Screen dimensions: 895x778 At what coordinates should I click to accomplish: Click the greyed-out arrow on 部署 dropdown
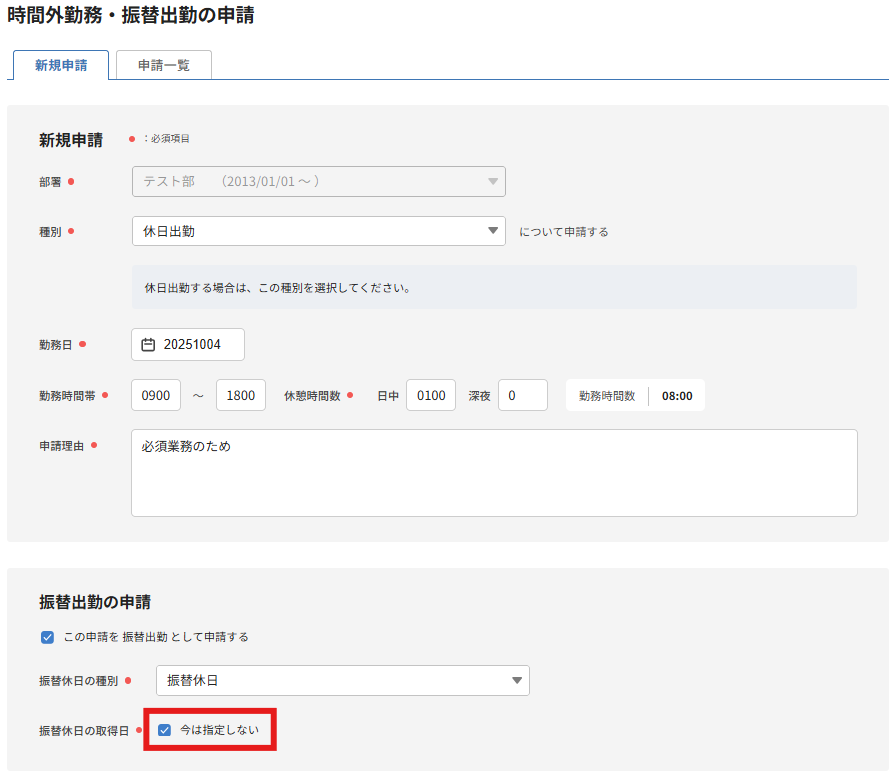pos(492,181)
